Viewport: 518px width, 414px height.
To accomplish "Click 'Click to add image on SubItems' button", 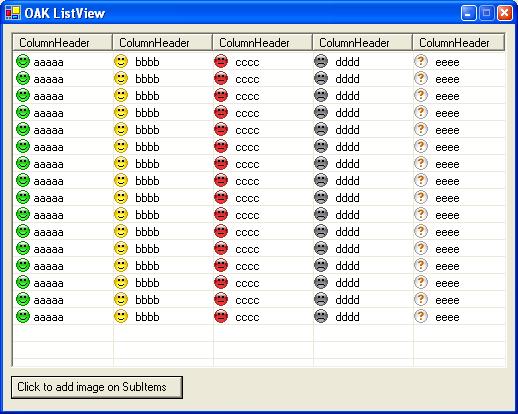I will tap(97, 387).
